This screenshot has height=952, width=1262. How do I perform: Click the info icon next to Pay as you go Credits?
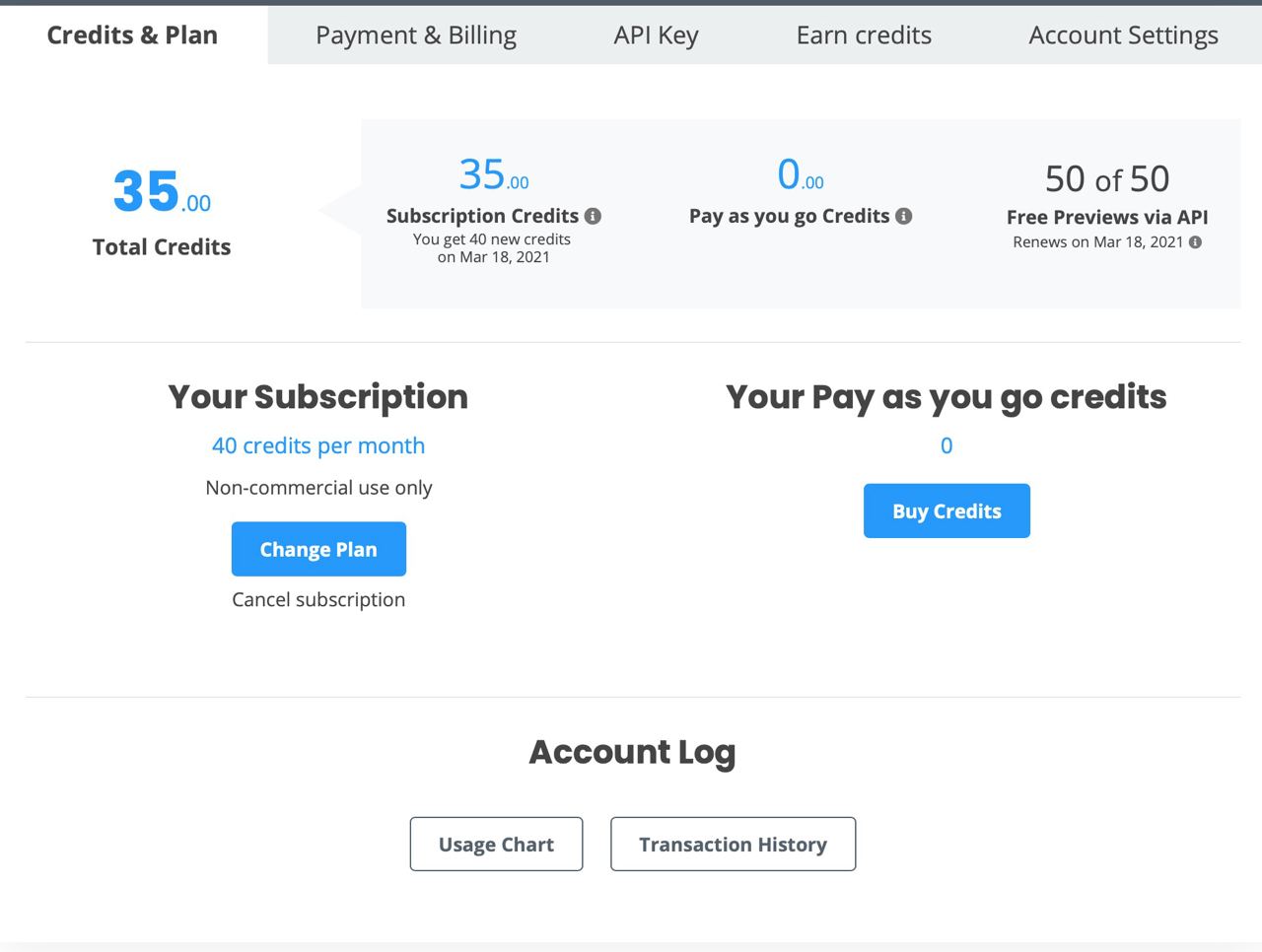tap(903, 216)
